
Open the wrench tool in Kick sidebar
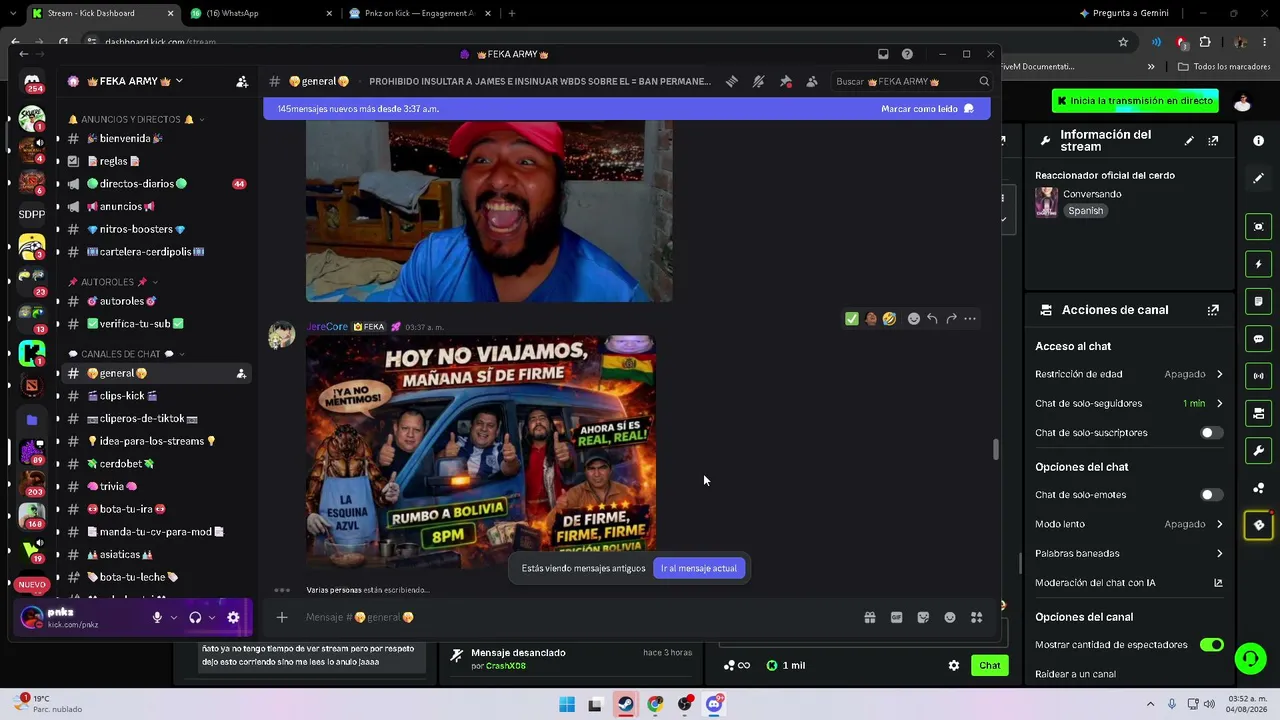pos(1258,451)
